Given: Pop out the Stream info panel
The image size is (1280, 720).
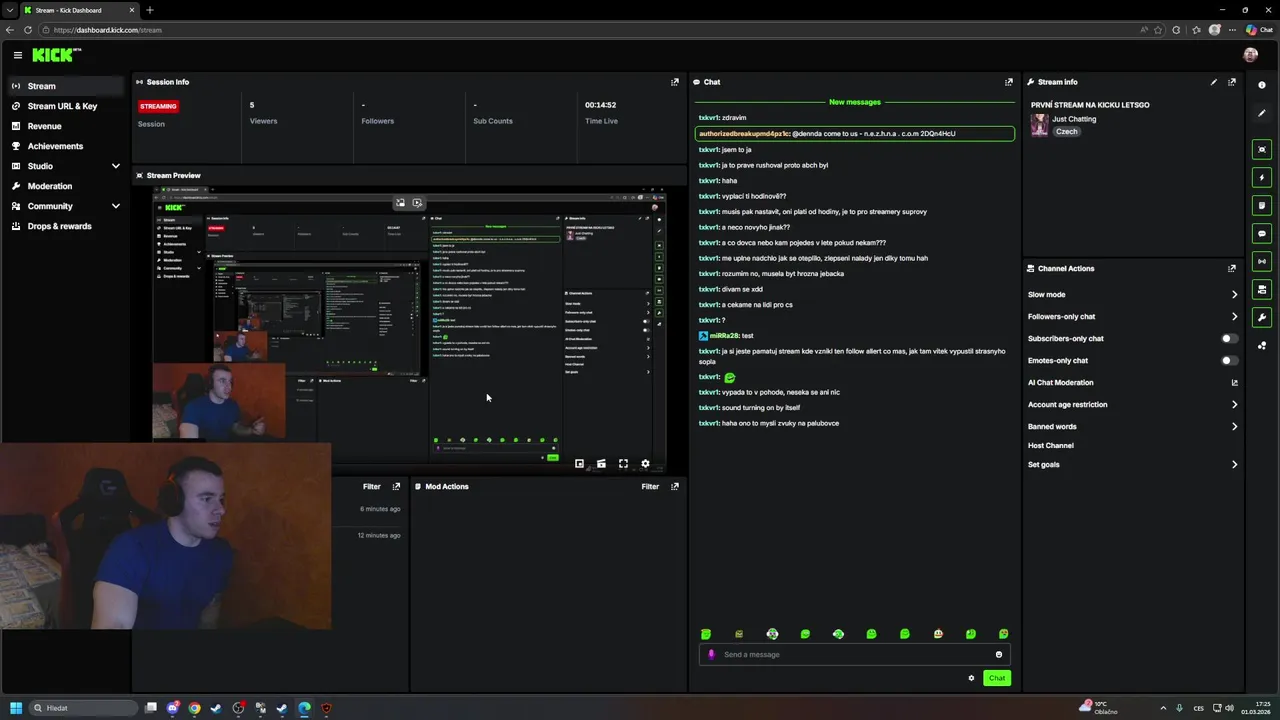Looking at the screenshot, I should (1232, 82).
